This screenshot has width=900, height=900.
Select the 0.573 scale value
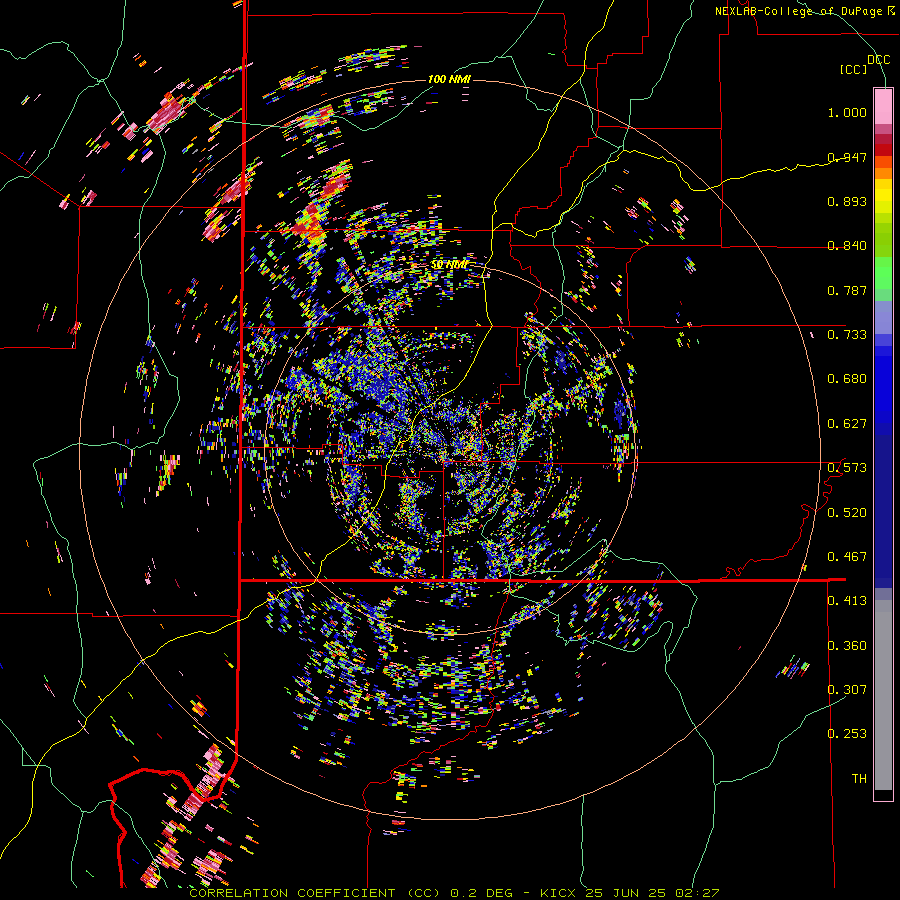click(x=847, y=468)
